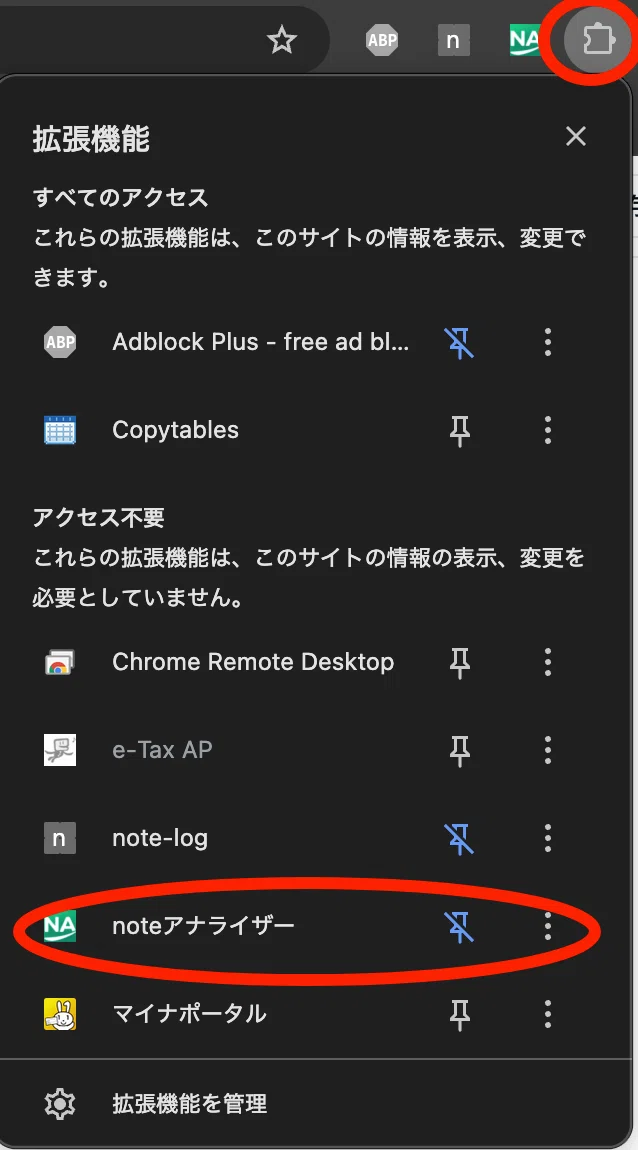Open the note-log toolbar extension icon
Screen dimensions: 638x1150
[x=453, y=40]
